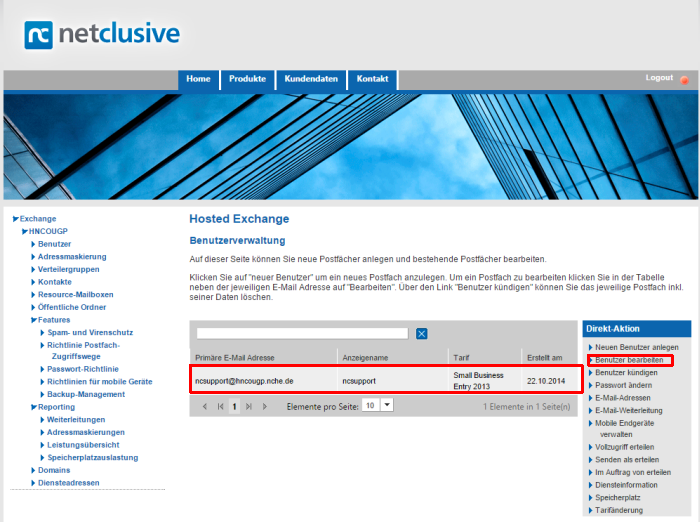700x522 pixels.
Task: Open Verteilergruppen in the left tree
Action: click(x=68, y=269)
